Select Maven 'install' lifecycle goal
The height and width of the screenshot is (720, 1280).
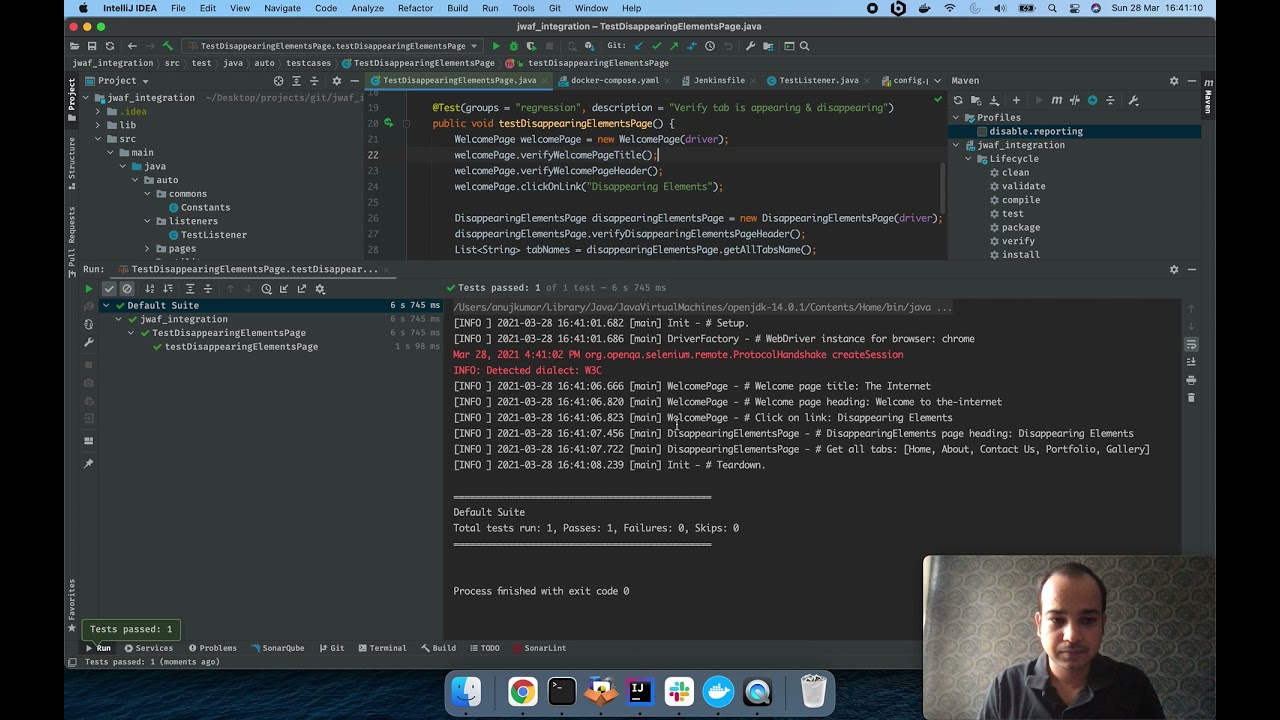[1021, 255]
